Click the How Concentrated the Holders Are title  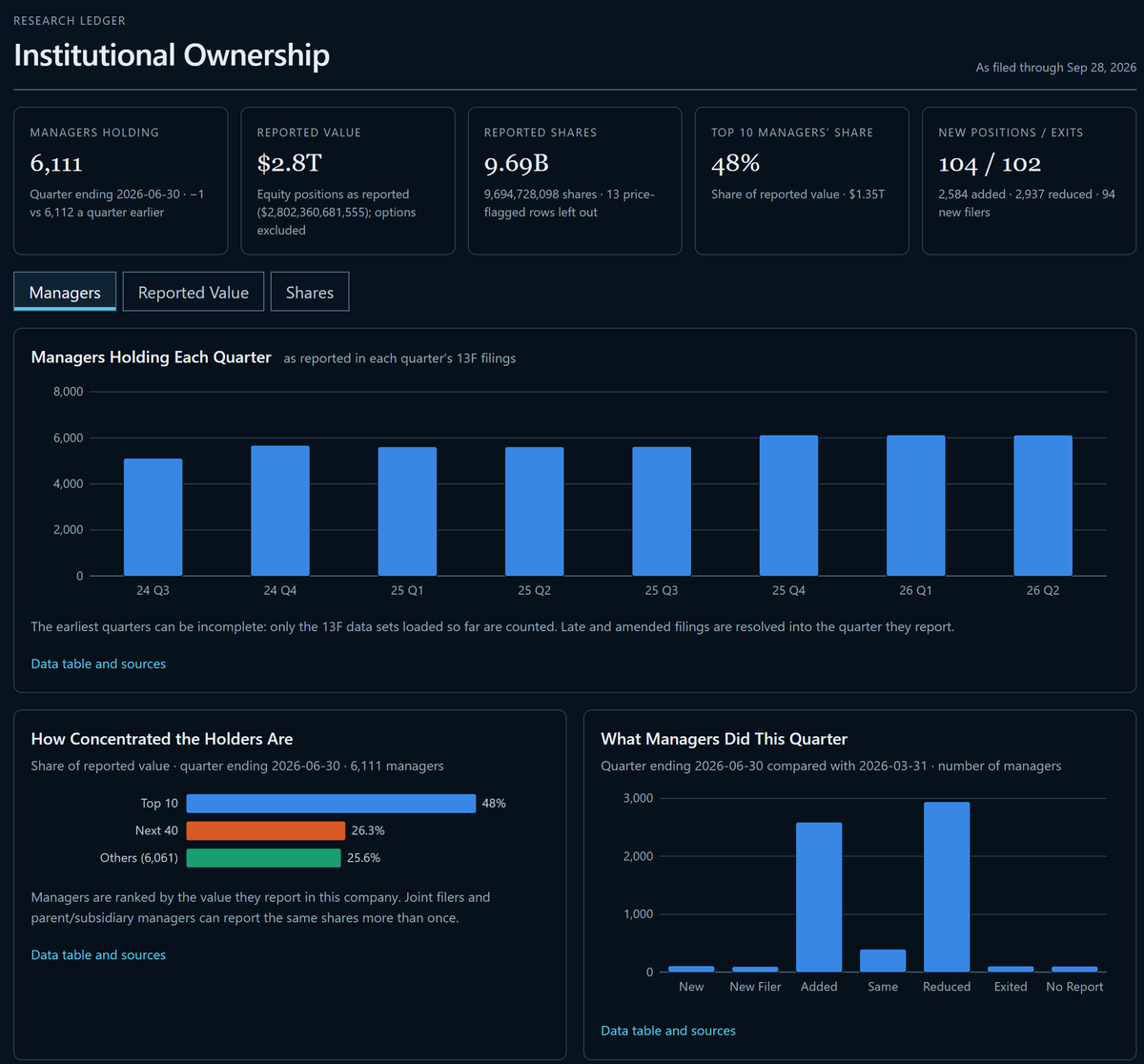tap(162, 739)
